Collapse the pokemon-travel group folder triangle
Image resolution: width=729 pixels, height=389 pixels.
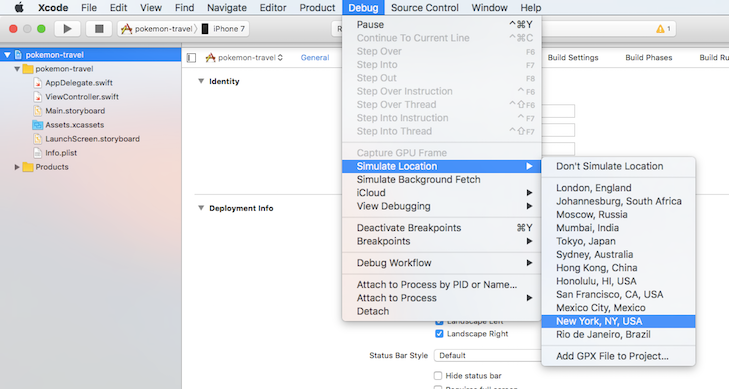(17, 69)
